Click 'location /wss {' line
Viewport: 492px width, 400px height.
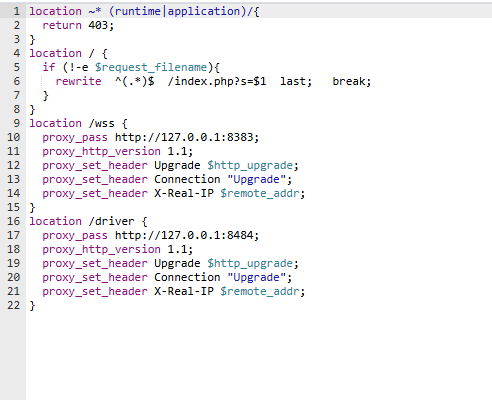click(x=78, y=123)
